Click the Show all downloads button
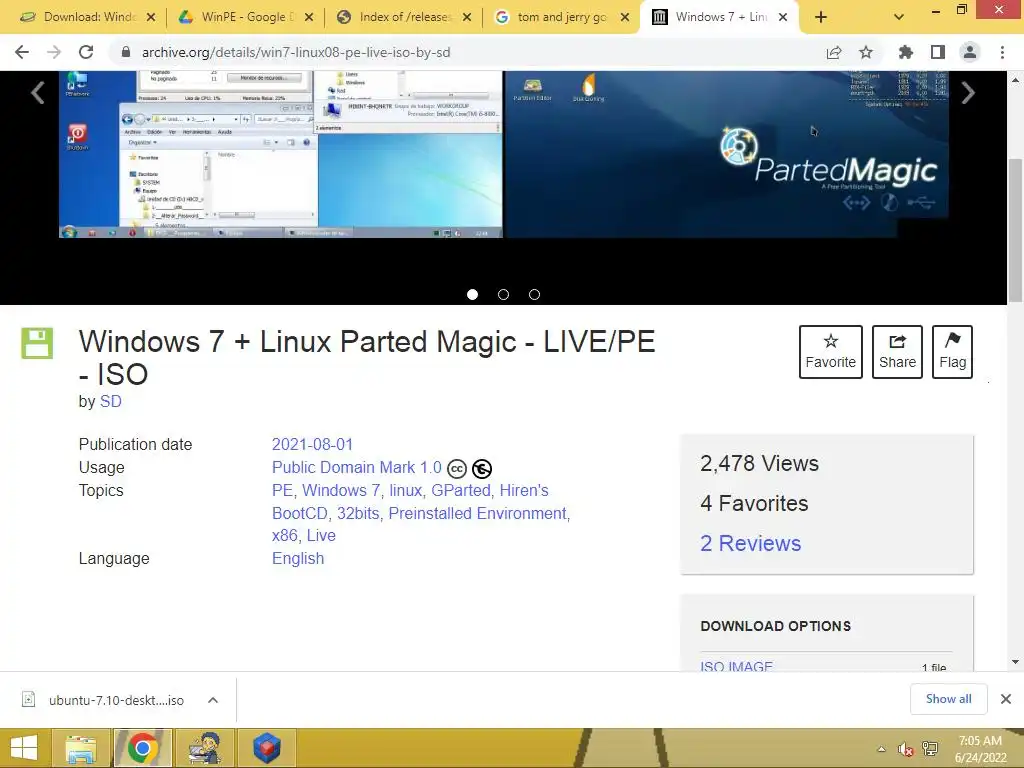 [948, 699]
